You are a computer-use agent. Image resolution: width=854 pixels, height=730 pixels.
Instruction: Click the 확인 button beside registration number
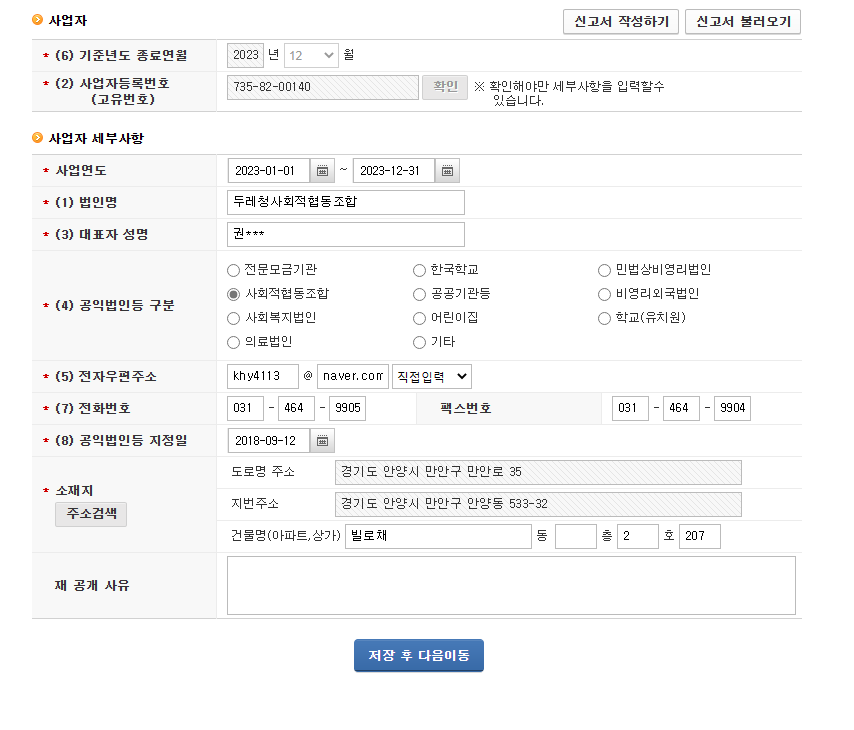pyautogui.click(x=444, y=87)
